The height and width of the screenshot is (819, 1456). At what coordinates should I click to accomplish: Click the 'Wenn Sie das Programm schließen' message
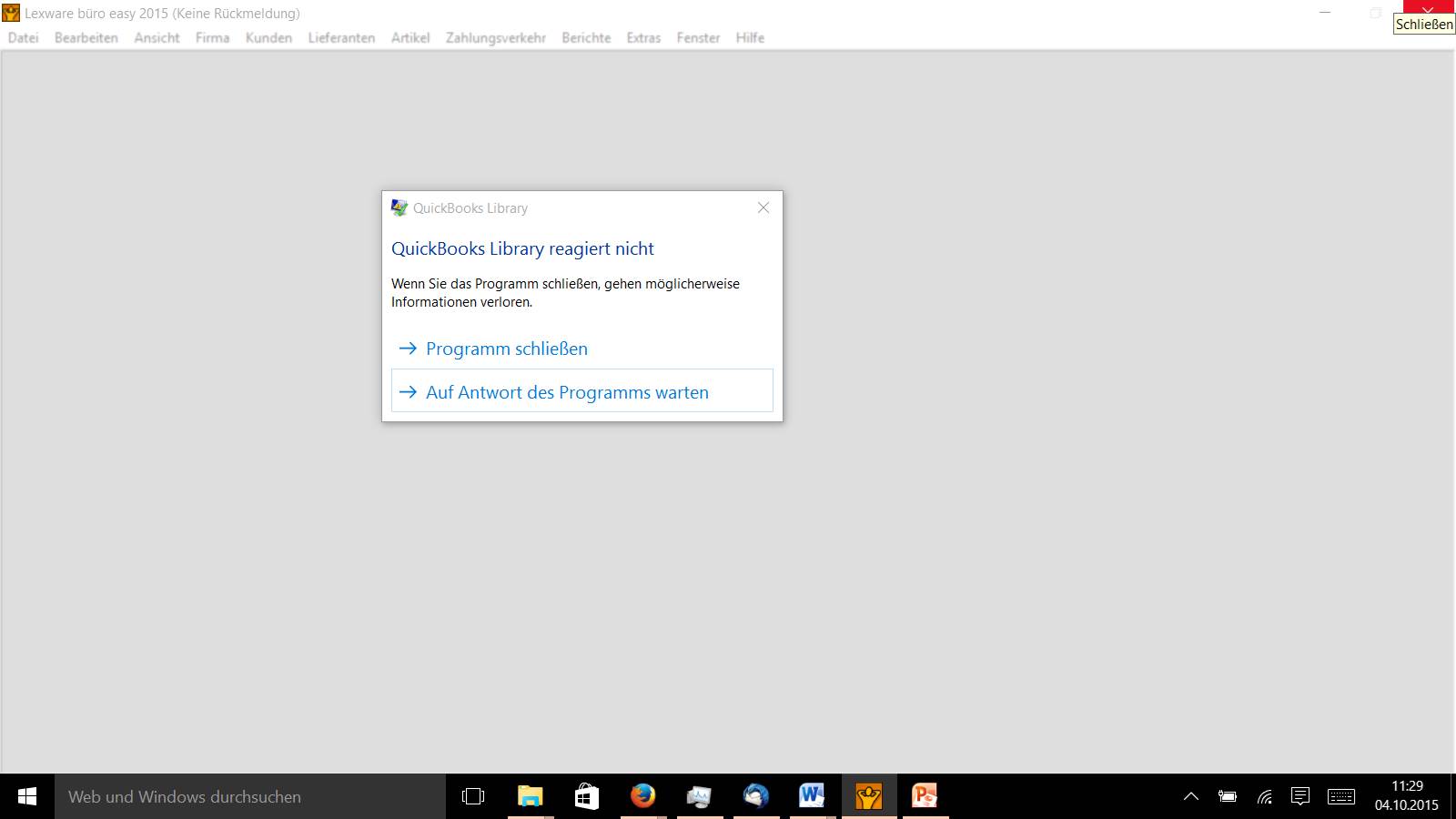[x=565, y=293]
